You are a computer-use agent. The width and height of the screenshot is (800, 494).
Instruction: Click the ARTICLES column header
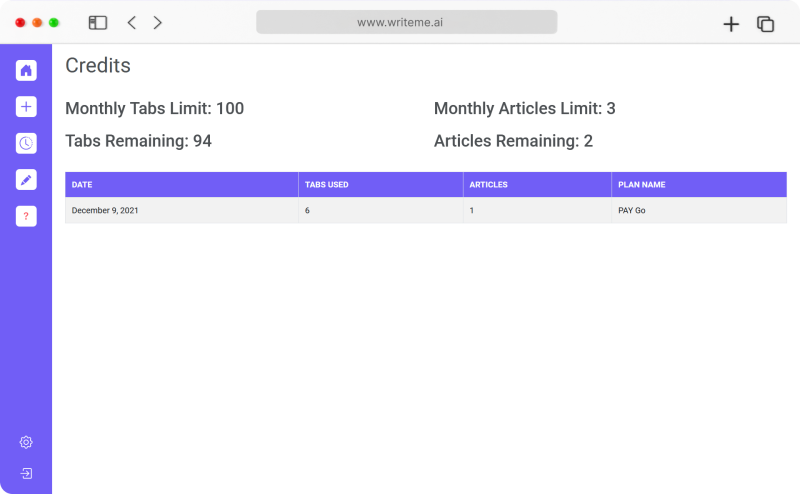click(537, 185)
